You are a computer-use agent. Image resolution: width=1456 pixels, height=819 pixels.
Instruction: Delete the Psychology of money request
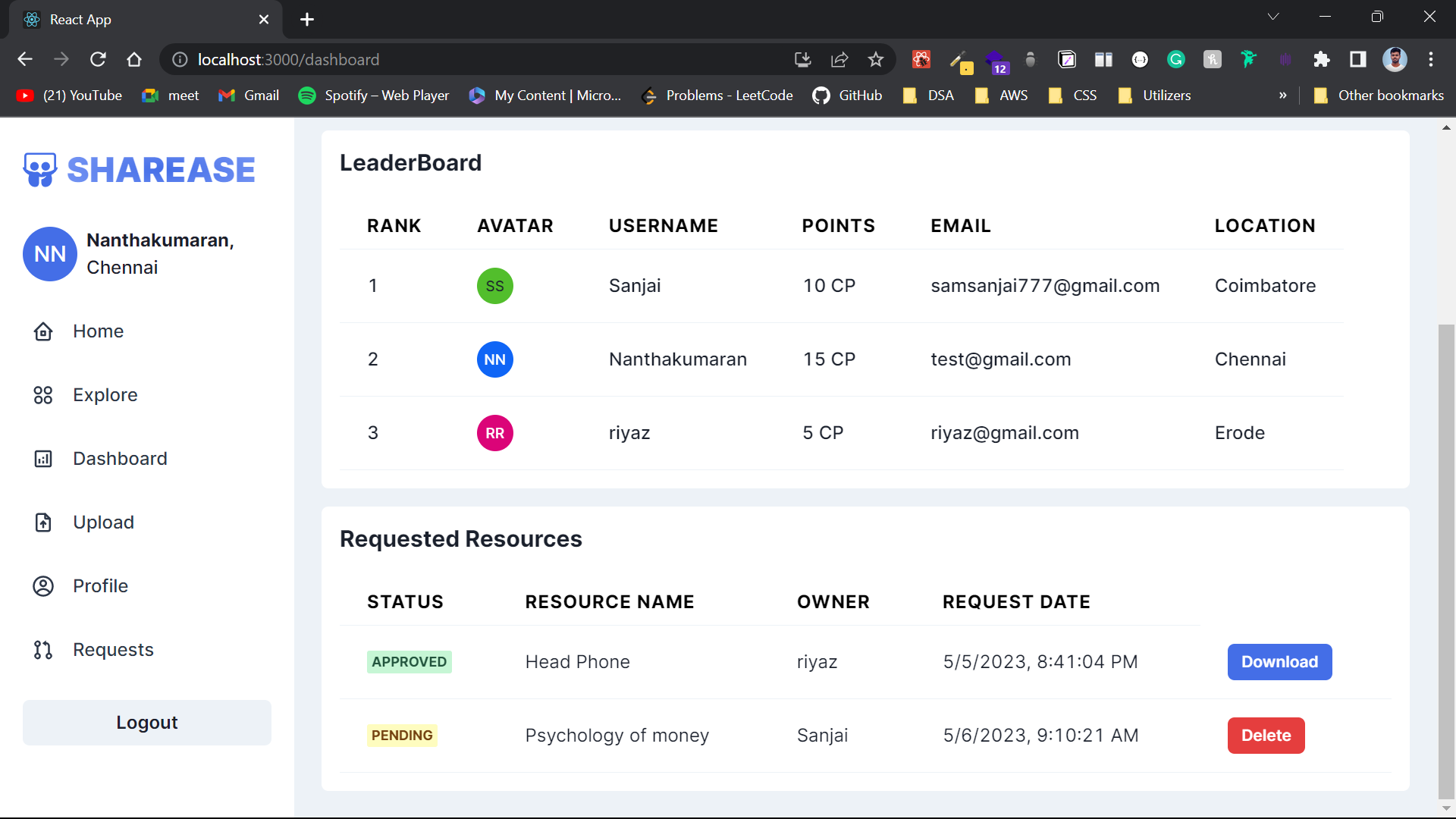tap(1266, 736)
